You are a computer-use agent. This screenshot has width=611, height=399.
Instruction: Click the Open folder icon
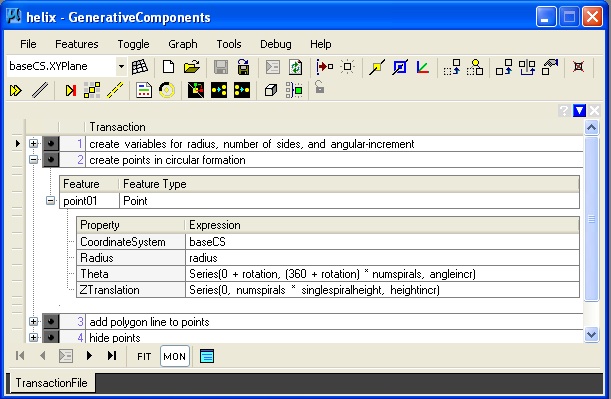coord(191,67)
